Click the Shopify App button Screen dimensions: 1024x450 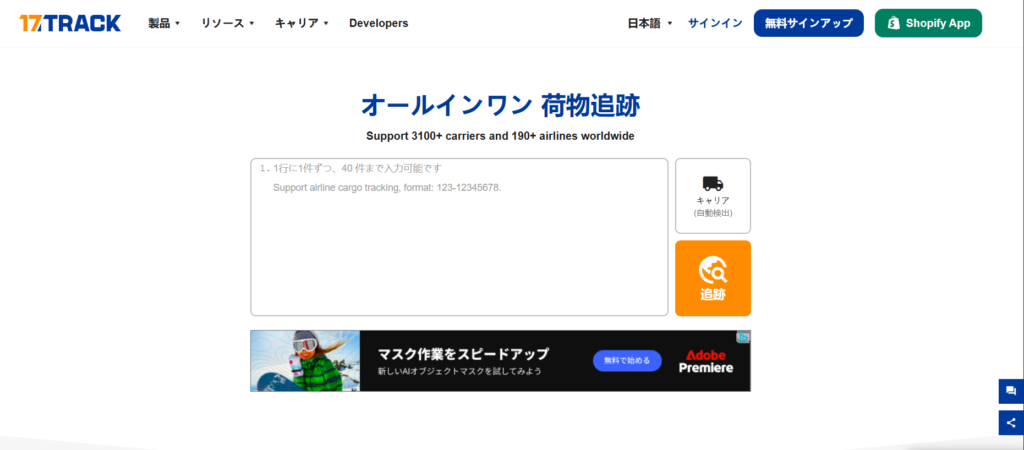[927, 23]
